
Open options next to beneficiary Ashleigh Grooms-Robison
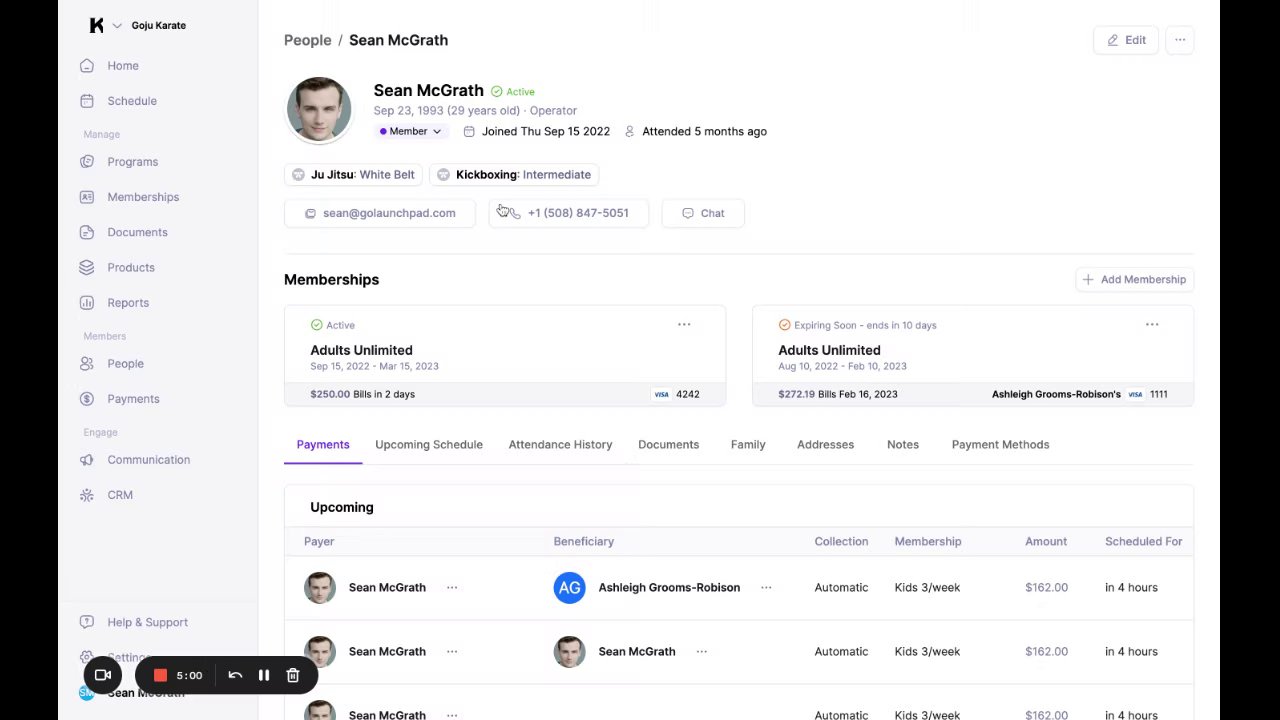(766, 588)
